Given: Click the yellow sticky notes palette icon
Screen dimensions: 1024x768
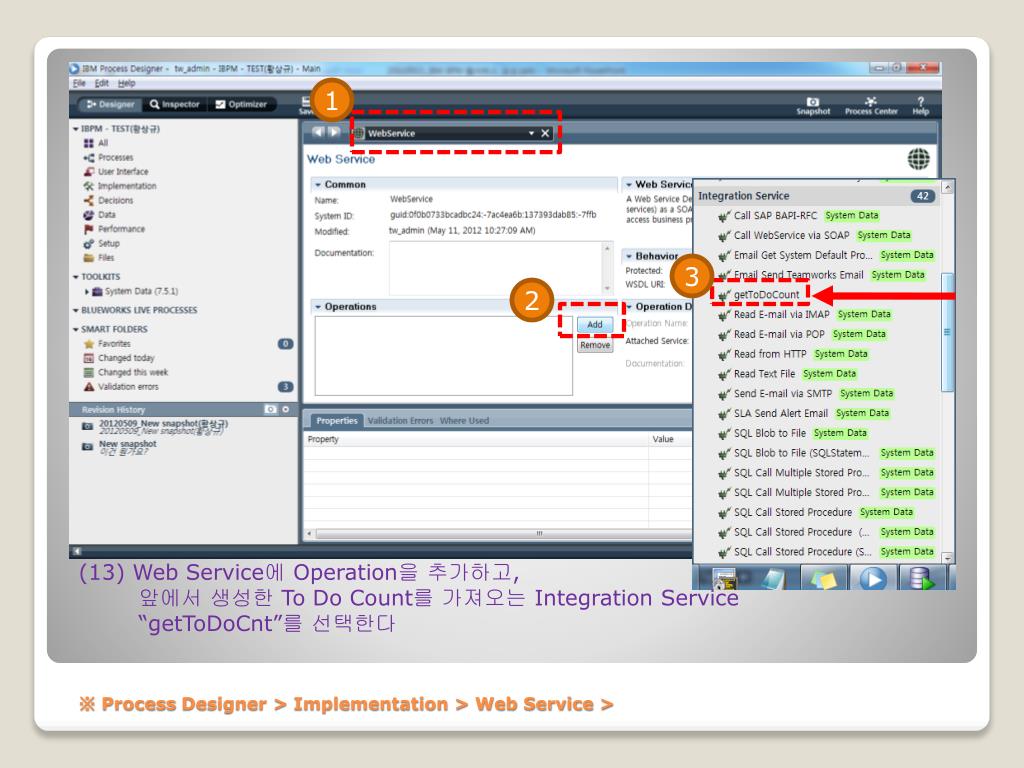Looking at the screenshot, I should pos(823,579).
